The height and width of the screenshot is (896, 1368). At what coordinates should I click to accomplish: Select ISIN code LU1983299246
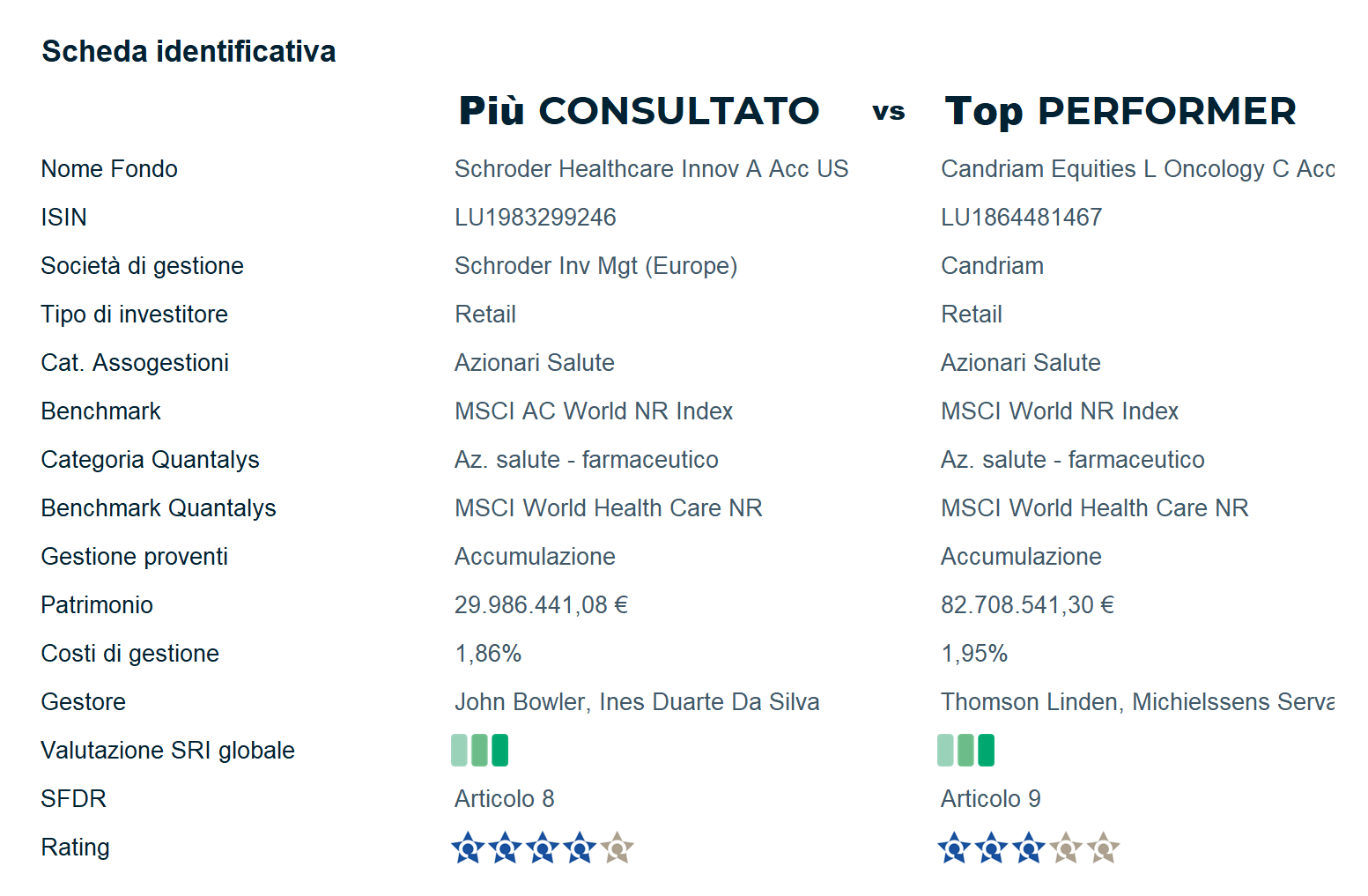(x=535, y=218)
